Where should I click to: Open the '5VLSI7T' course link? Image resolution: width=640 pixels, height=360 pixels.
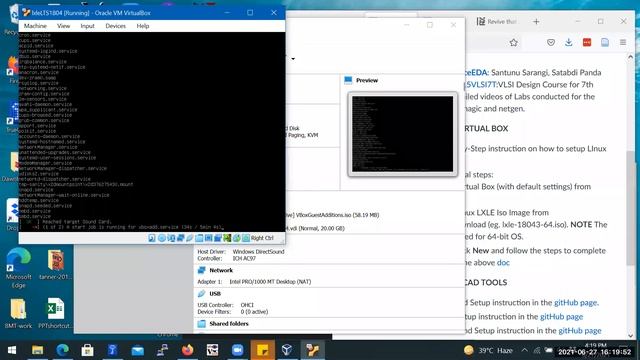pos(482,84)
